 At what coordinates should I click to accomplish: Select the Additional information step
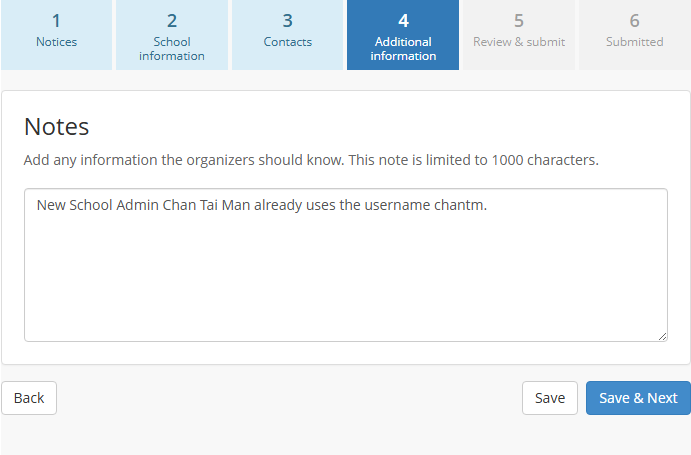(x=403, y=35)
